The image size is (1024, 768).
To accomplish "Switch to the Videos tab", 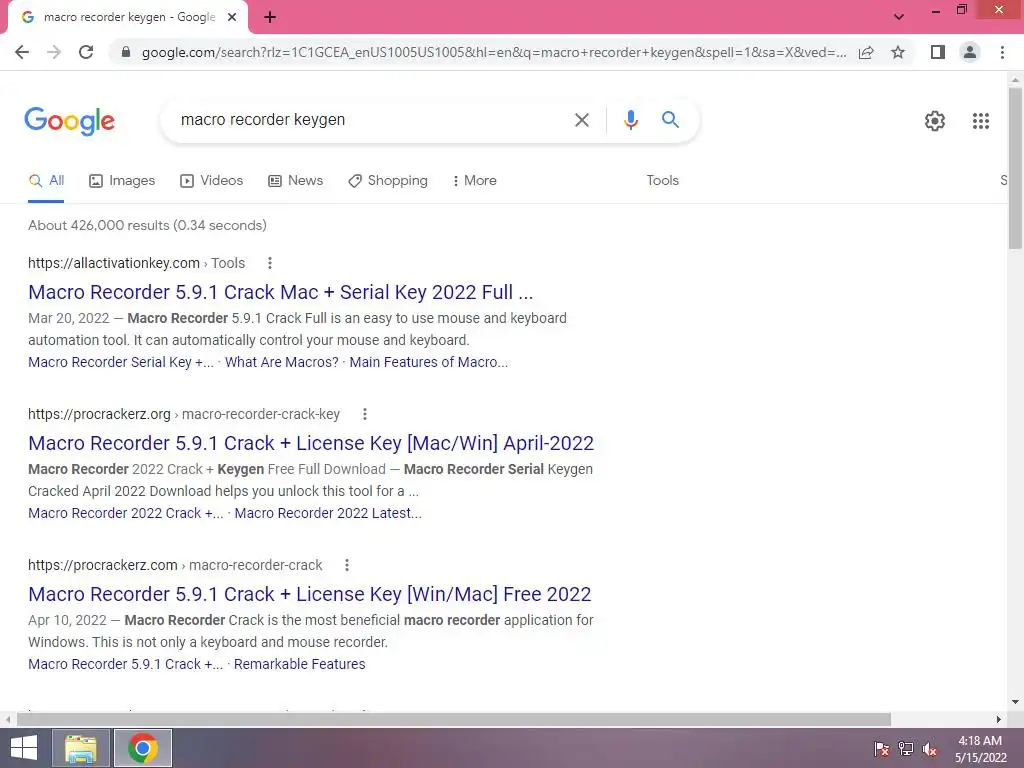I will tap(212, 181).
